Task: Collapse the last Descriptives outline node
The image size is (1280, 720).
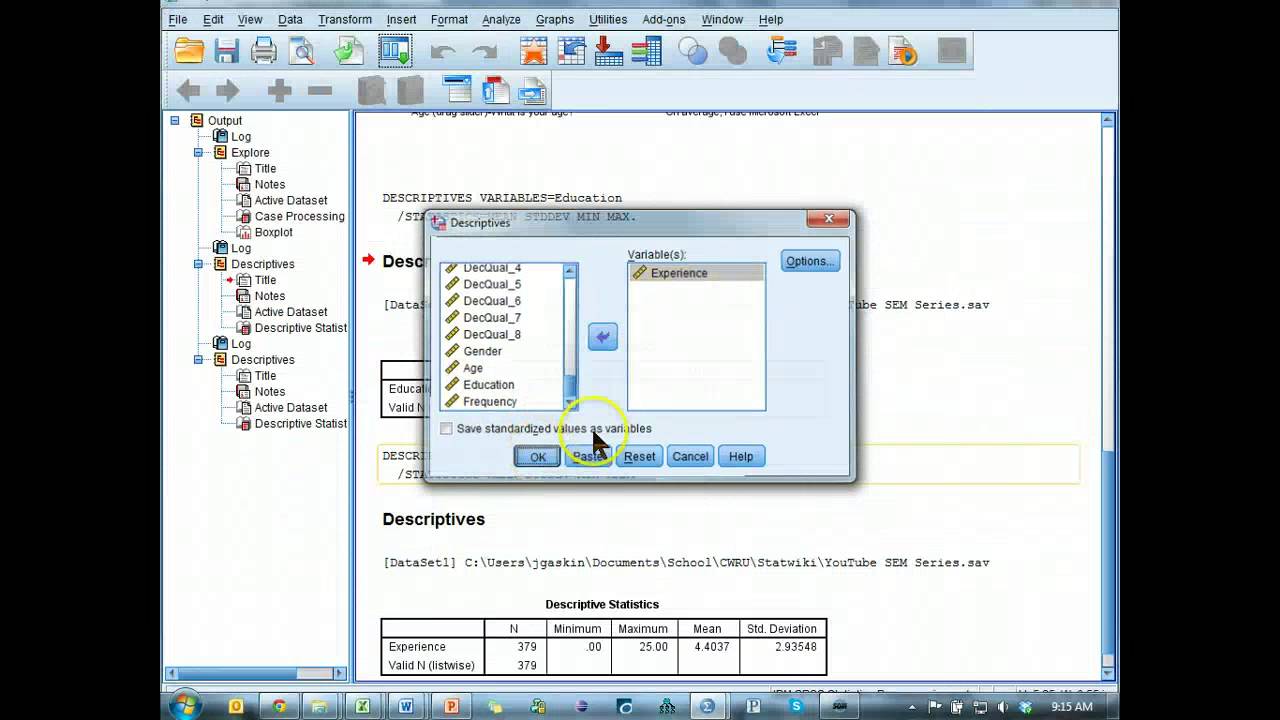Action: click(x=198, y=360)
